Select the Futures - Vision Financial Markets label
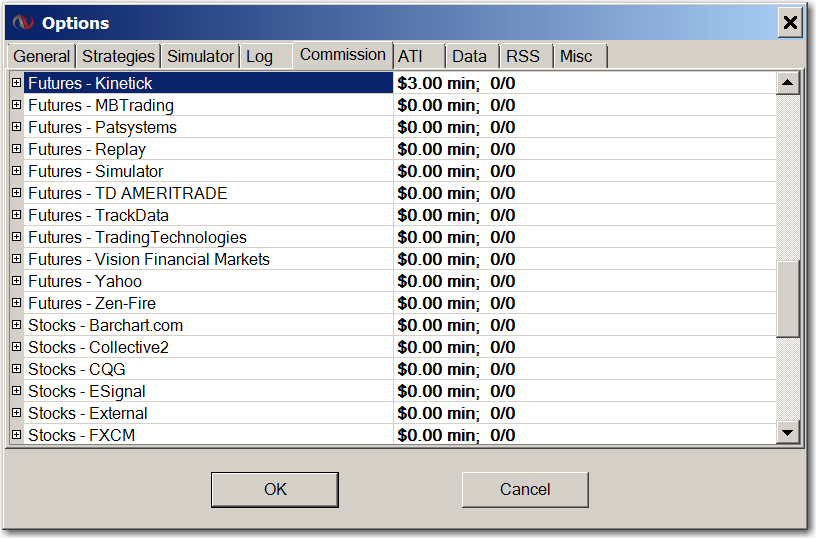 [x=149, y=259]
